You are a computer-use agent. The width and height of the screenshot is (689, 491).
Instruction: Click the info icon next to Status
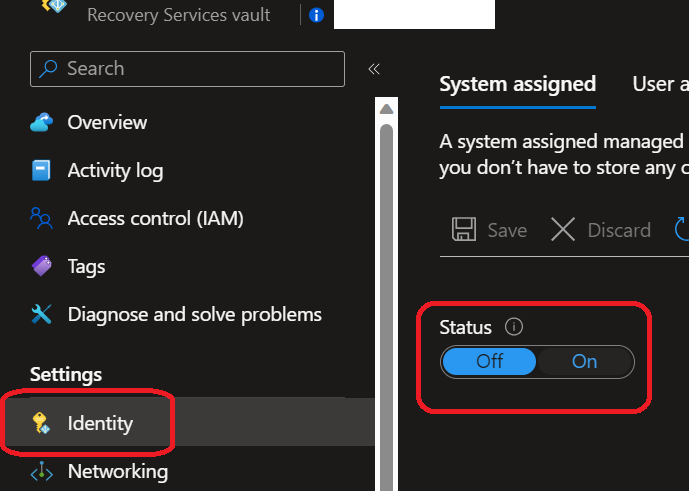click(x=514, y=327)
